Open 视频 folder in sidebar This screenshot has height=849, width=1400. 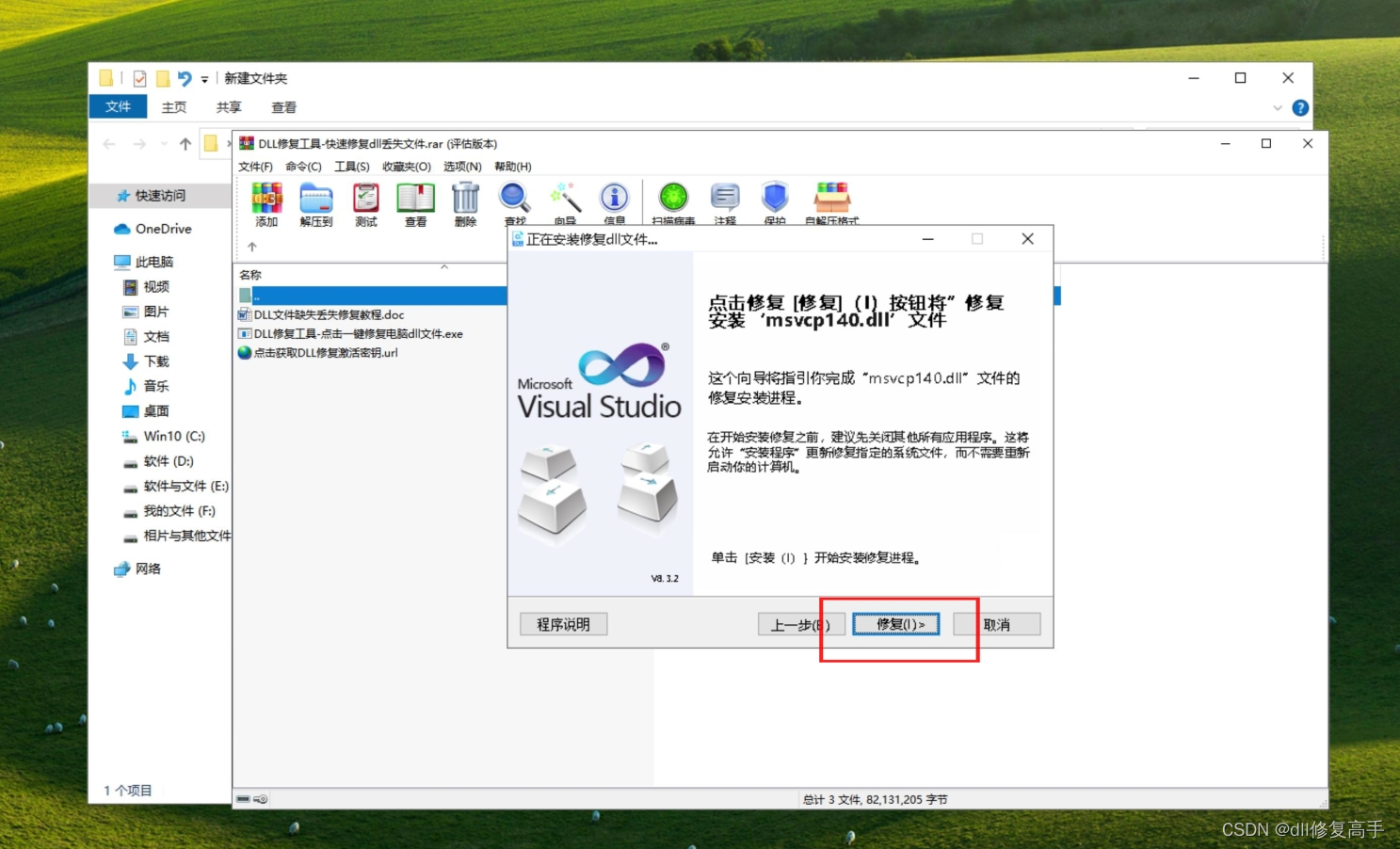tap(146, 287)
